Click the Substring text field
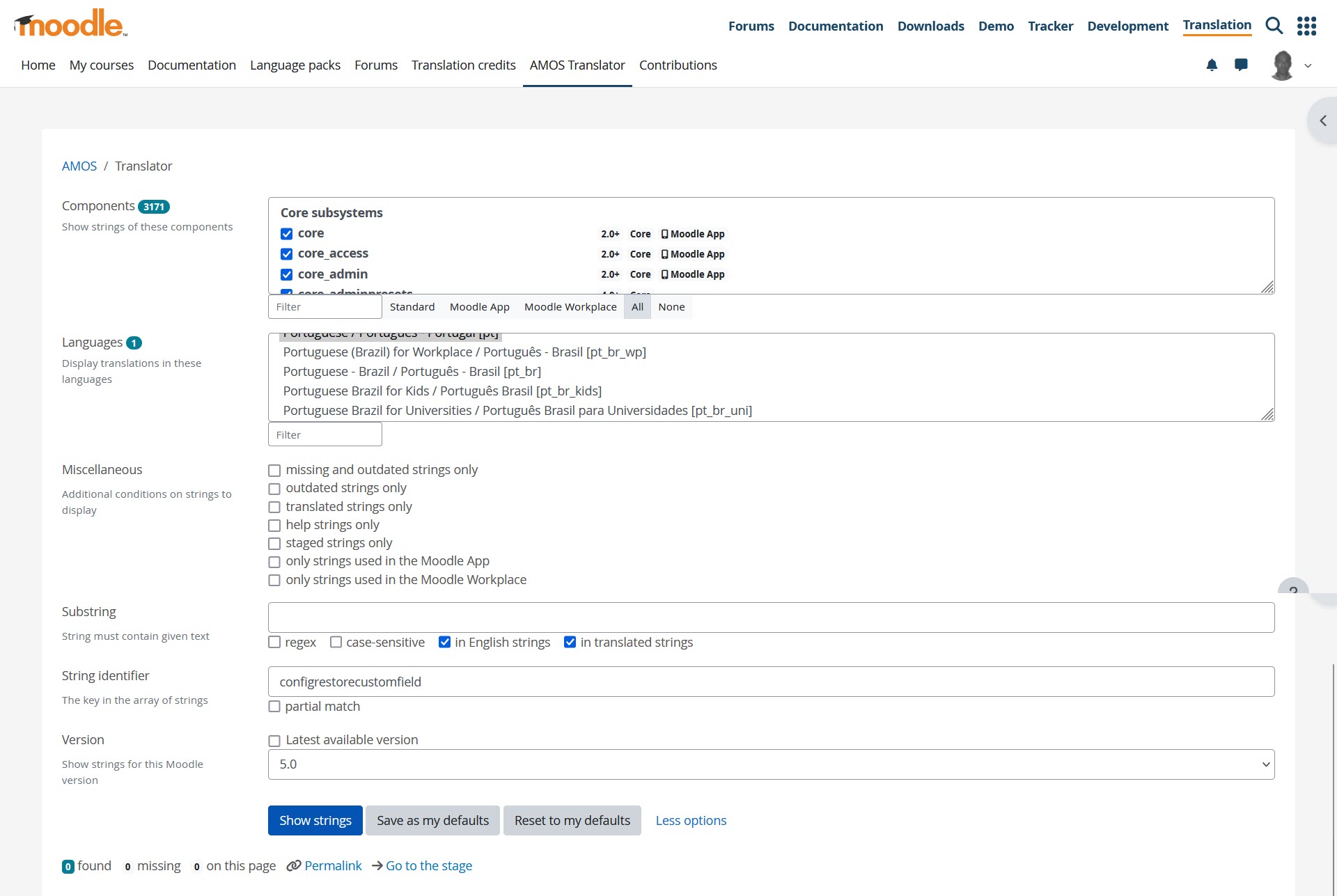This screenshot has height=896, width=1337. coord(771,618)
